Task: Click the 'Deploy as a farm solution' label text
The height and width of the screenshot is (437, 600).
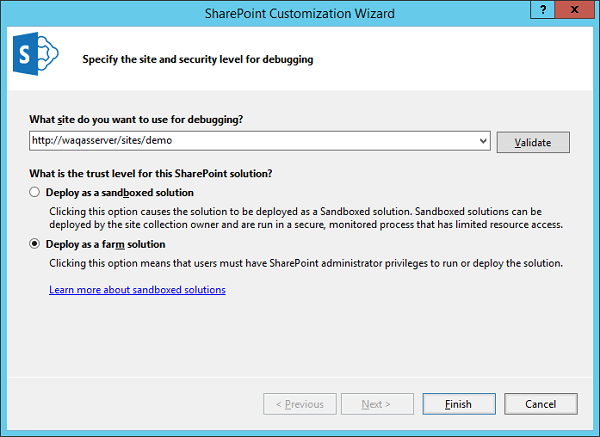Action: click(x=106, y=244)
